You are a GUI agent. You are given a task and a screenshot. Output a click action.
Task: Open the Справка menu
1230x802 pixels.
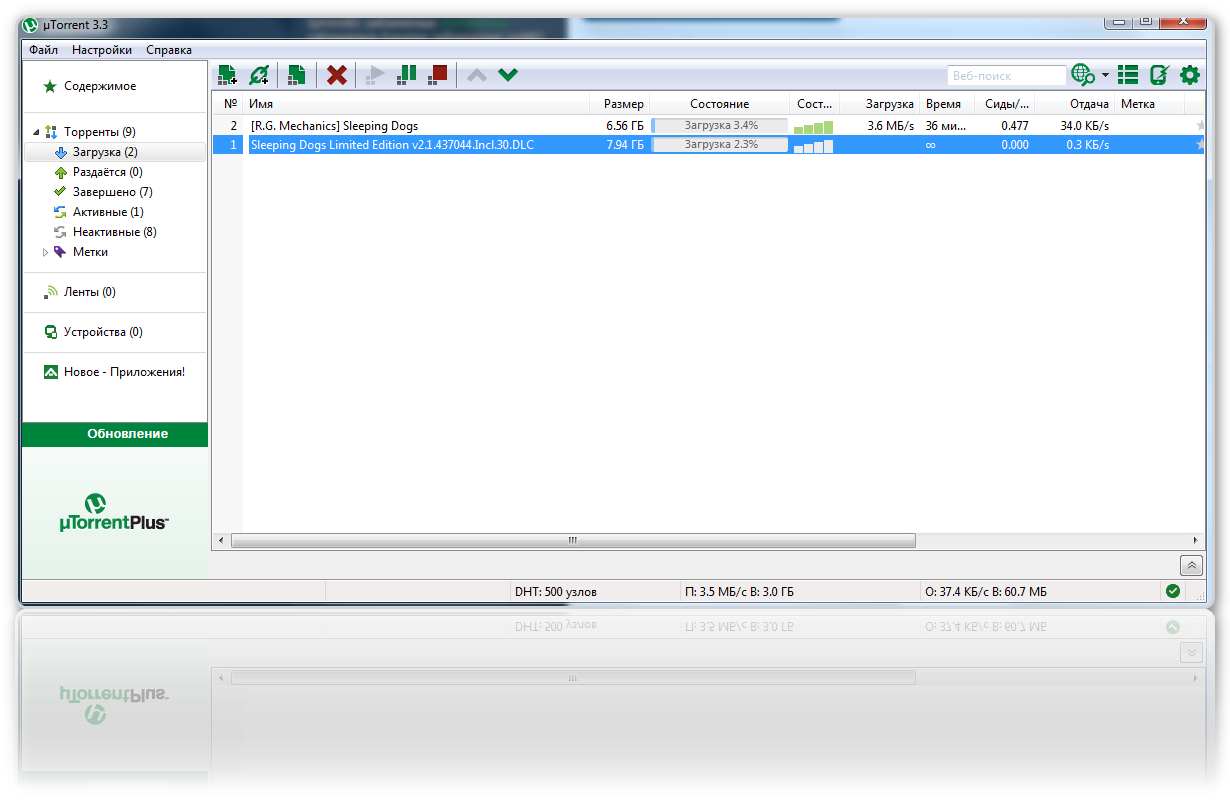(169, 50)
